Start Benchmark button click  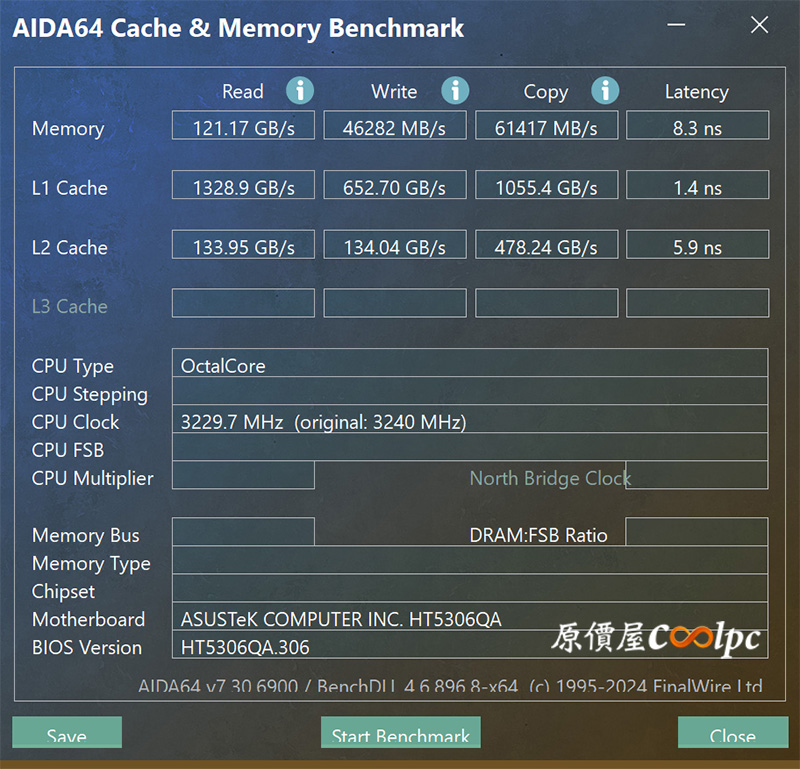pyautogui.click(x=401, y=732)
